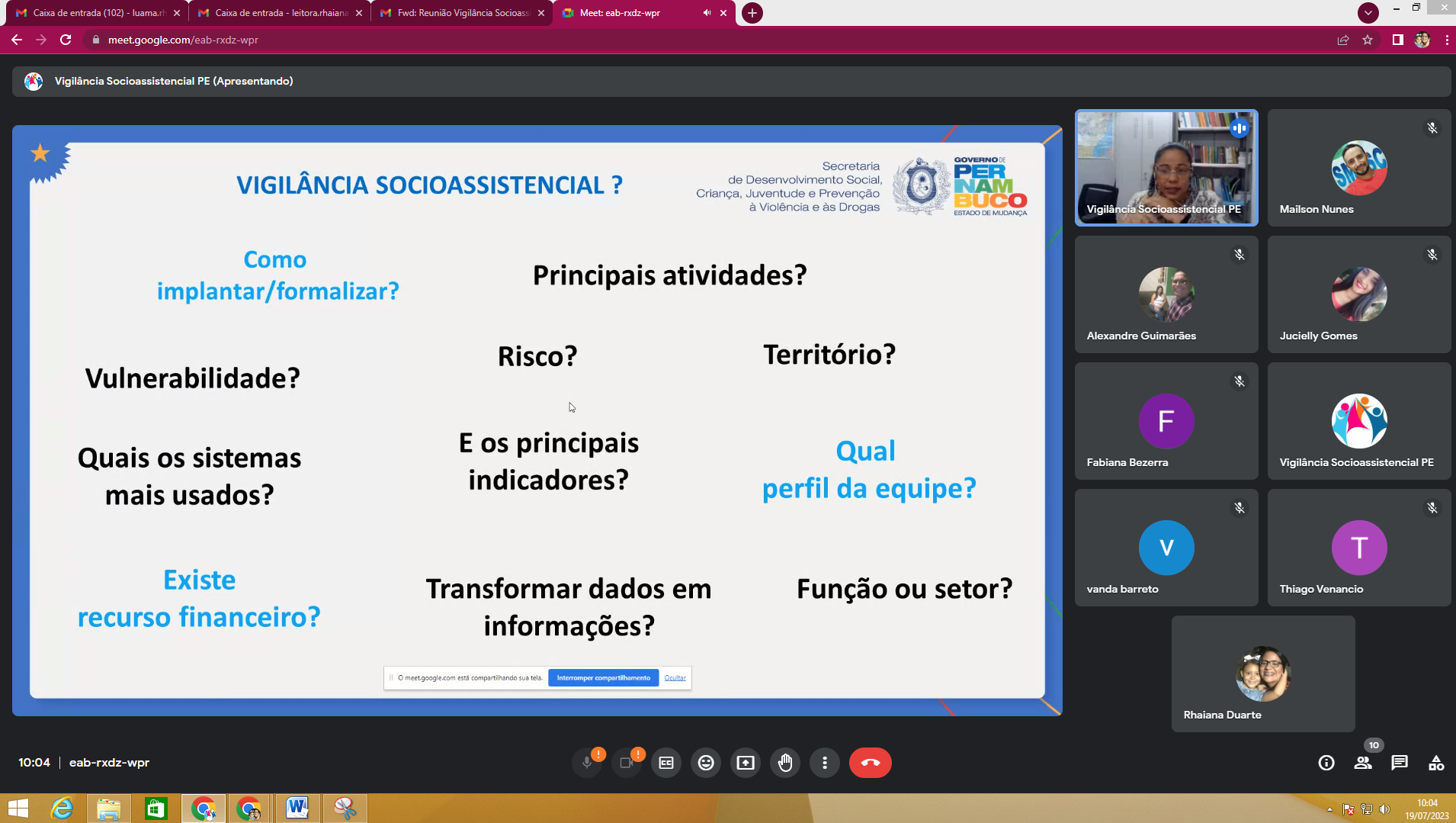
Task: Show the participants list icon
Action: point(1363,763)
